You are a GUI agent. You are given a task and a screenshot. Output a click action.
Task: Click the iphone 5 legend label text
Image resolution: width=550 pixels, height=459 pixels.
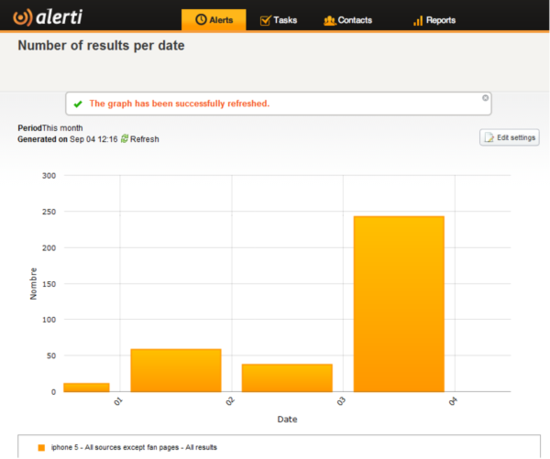[134, 447]
